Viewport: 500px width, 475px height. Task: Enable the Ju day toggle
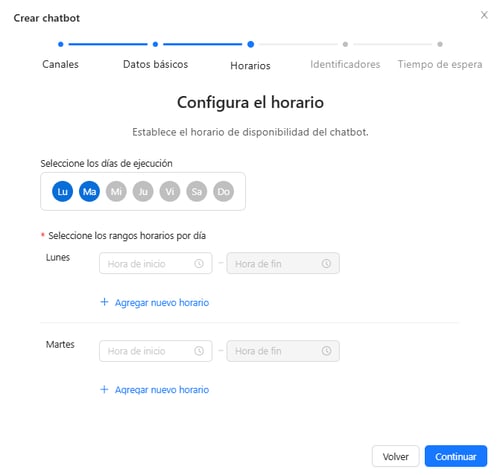[143, 191]
